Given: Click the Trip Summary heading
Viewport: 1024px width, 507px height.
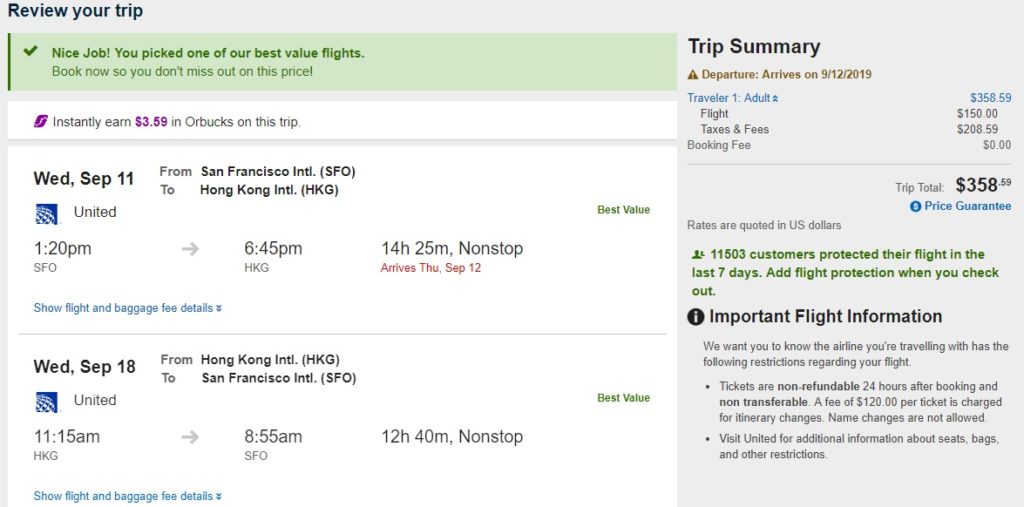Looking at the screenshot, I should 753,47.
